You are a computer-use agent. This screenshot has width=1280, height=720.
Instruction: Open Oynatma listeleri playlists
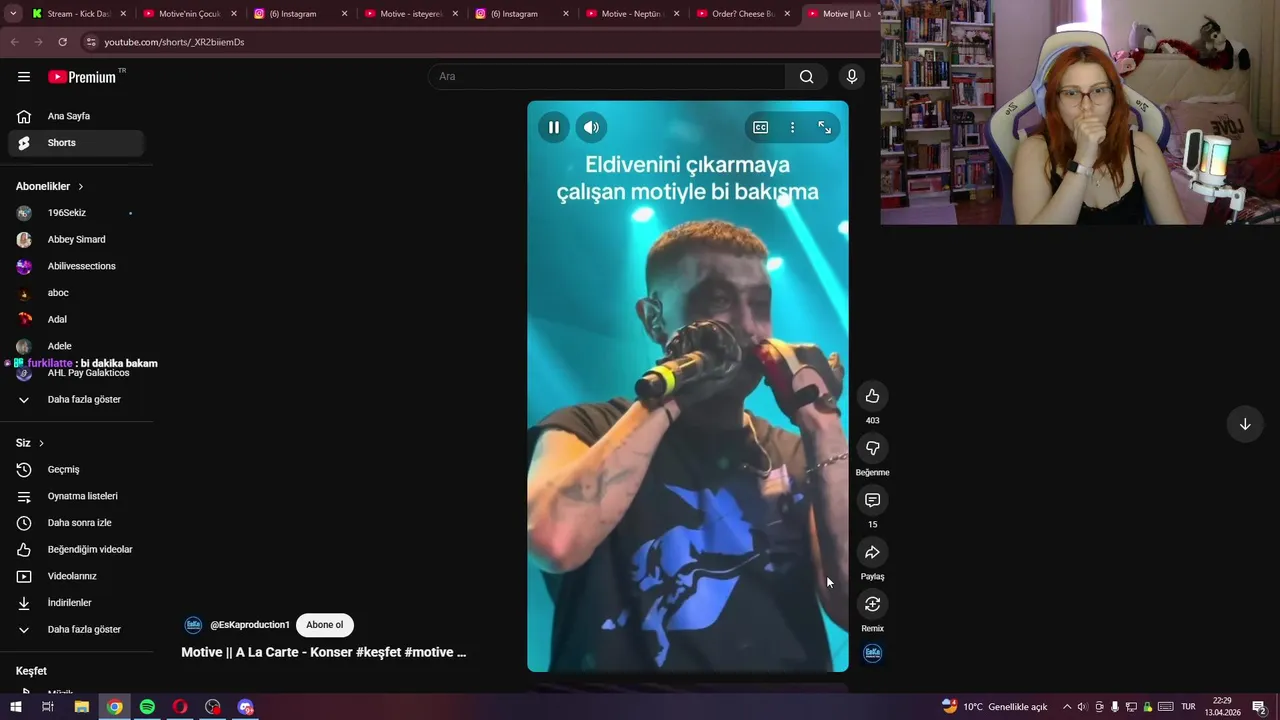76,496
